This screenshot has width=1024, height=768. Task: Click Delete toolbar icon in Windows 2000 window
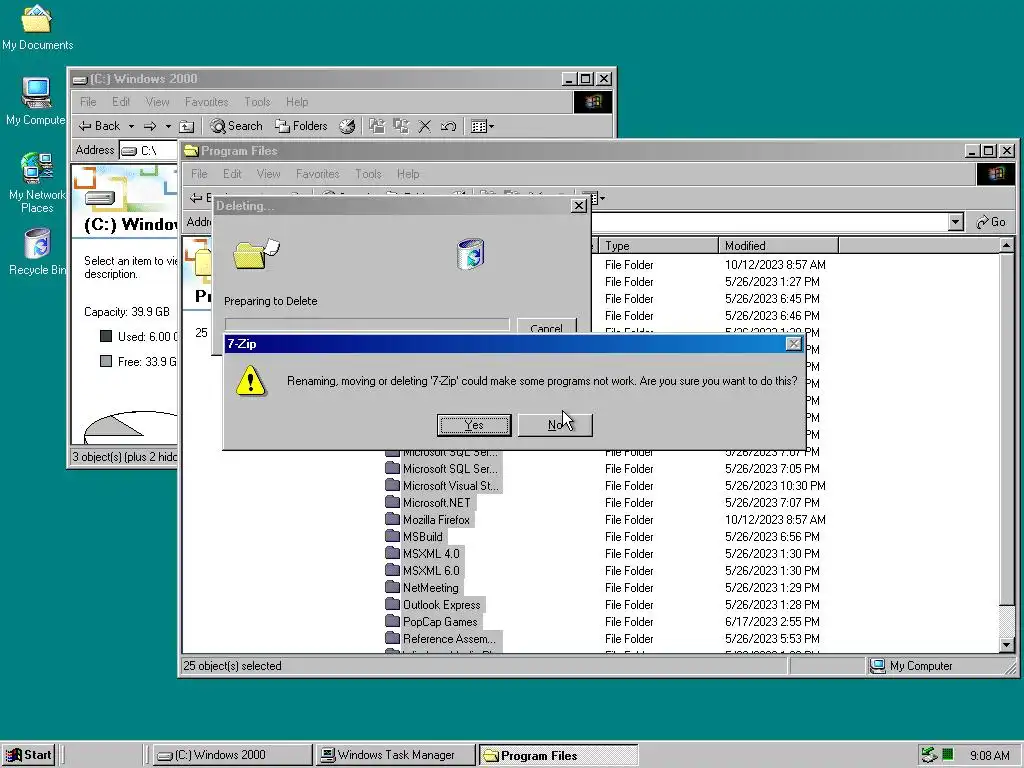pyautogui.click(x=424, y=126)
